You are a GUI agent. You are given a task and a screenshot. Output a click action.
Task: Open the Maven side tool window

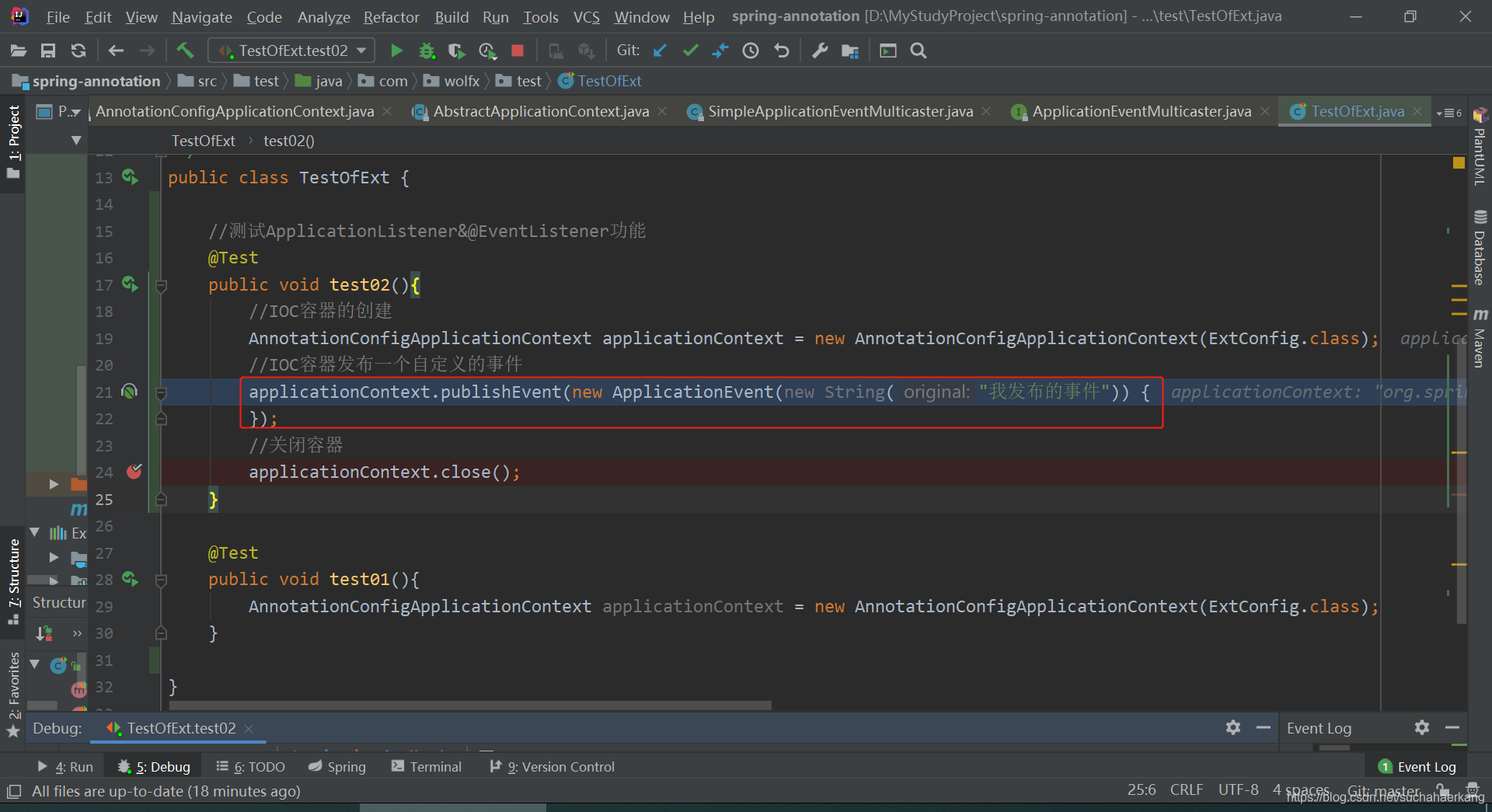click(1480, 337)
